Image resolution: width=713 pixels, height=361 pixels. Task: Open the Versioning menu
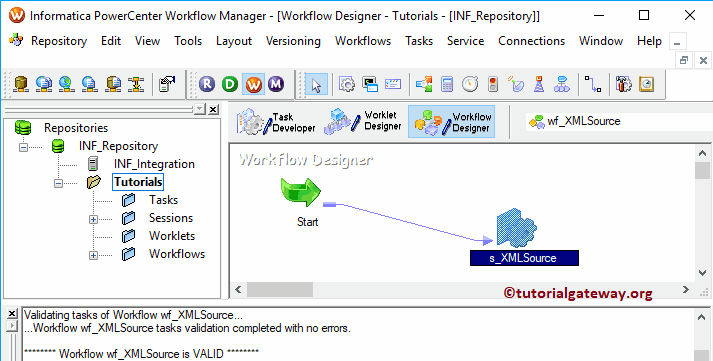pos(293,41)
